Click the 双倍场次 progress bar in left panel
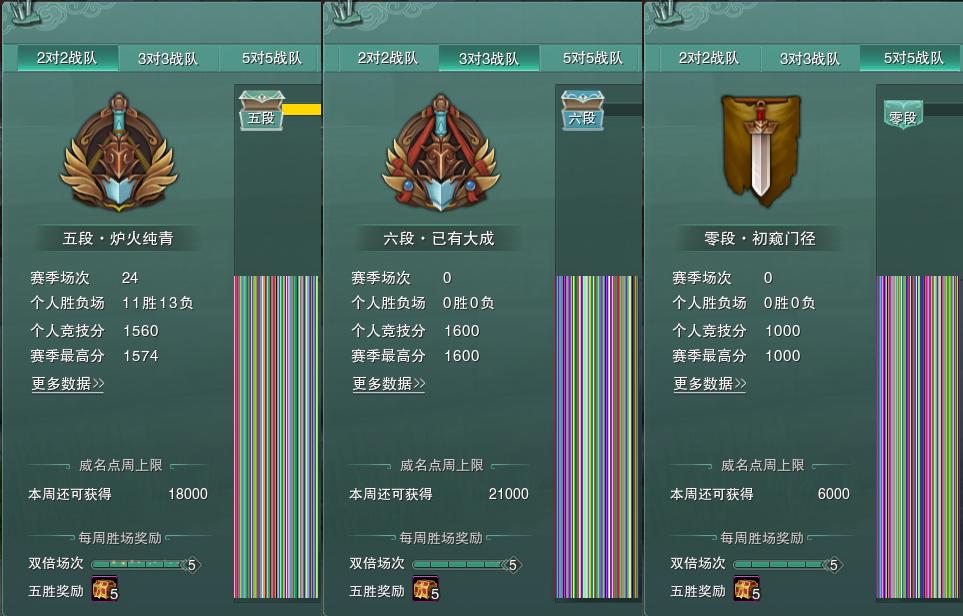963x616 pixels. 146,564
